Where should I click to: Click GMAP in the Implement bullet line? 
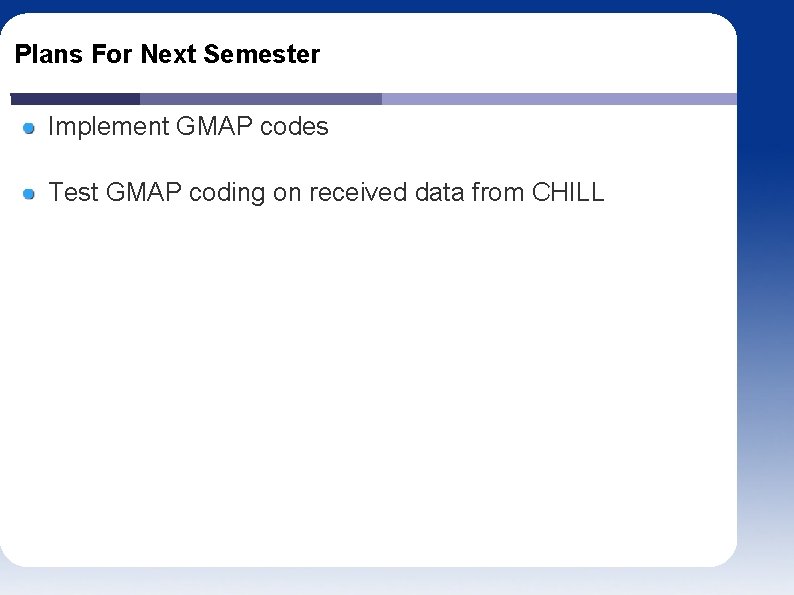[x=214, y=126]
